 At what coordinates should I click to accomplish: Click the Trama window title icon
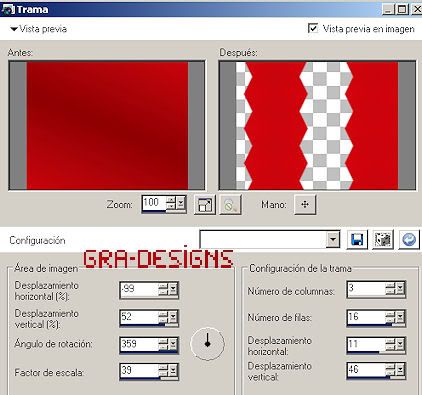point(7,9)
